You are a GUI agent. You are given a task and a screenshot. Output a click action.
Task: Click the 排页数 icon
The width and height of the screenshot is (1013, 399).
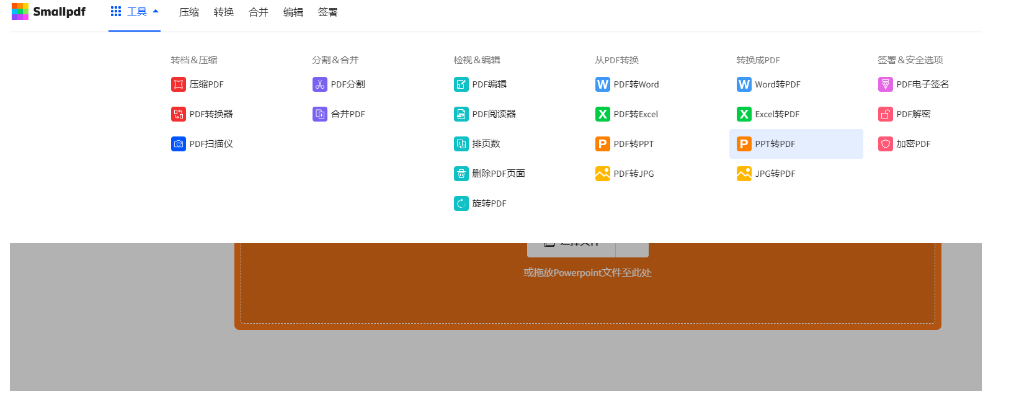[x=461, y=144]
